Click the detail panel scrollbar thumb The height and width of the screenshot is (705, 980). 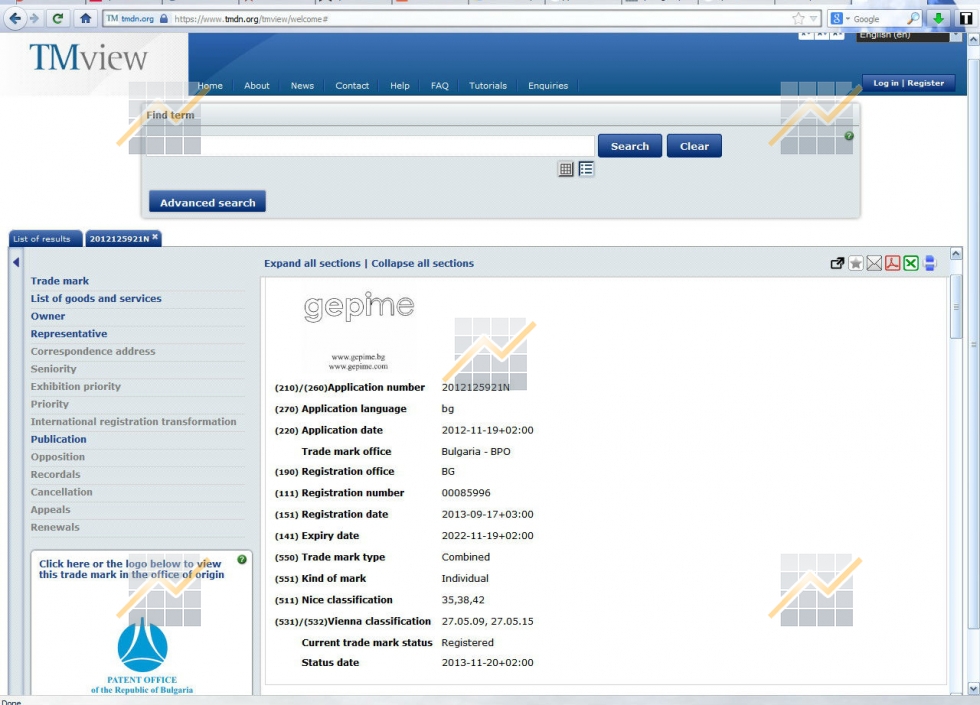tap(956, 306)
